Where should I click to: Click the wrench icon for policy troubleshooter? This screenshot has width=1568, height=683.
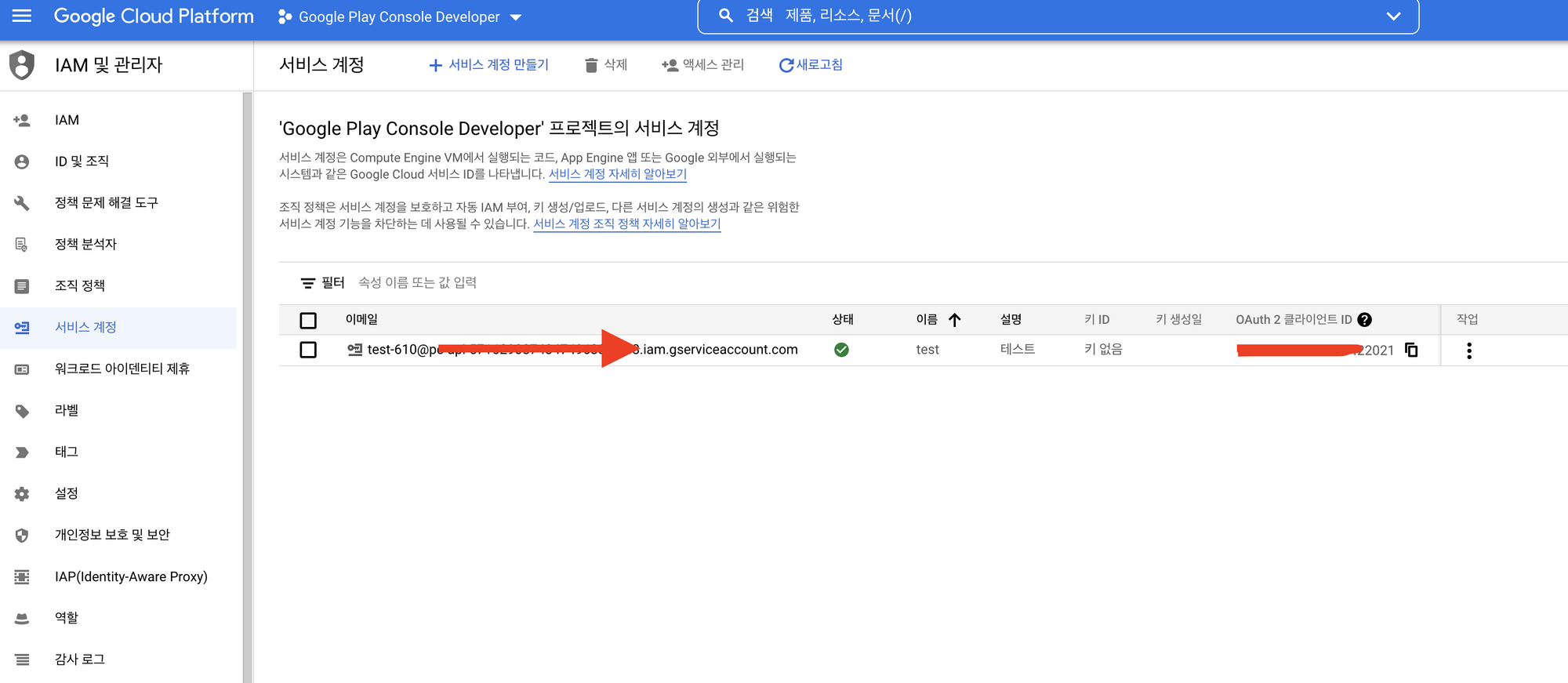pyautogui.click(x=22, y=203)
